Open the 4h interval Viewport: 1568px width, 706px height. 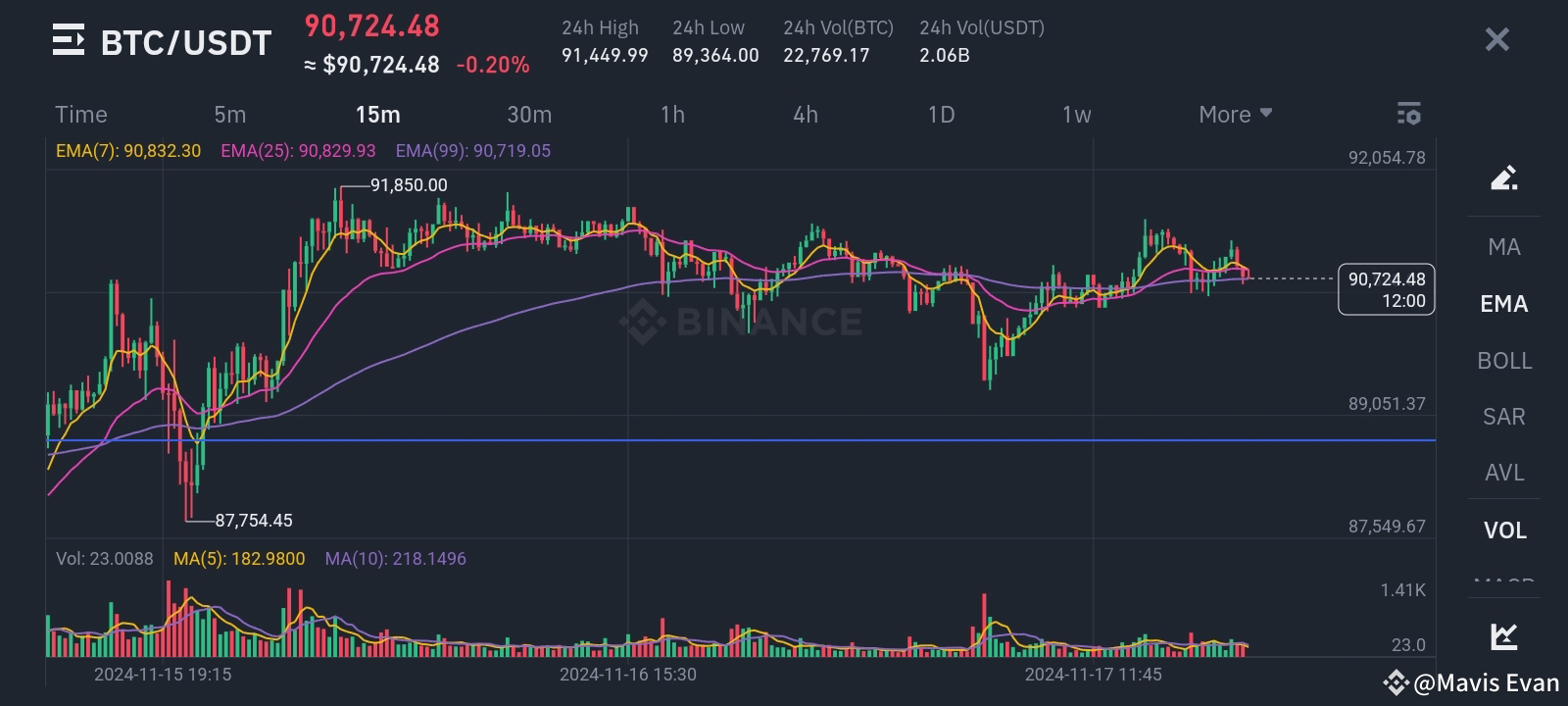click(806, 114)
